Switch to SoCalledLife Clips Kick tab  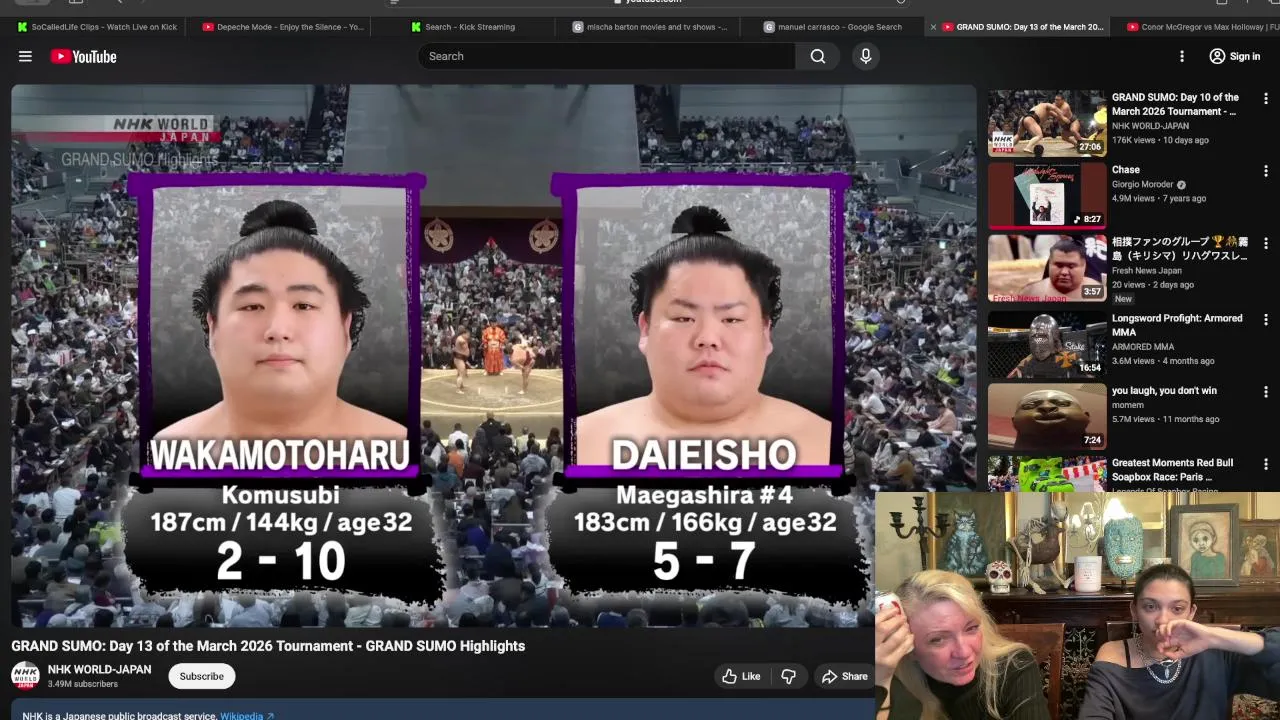click(x=97, y=27)
